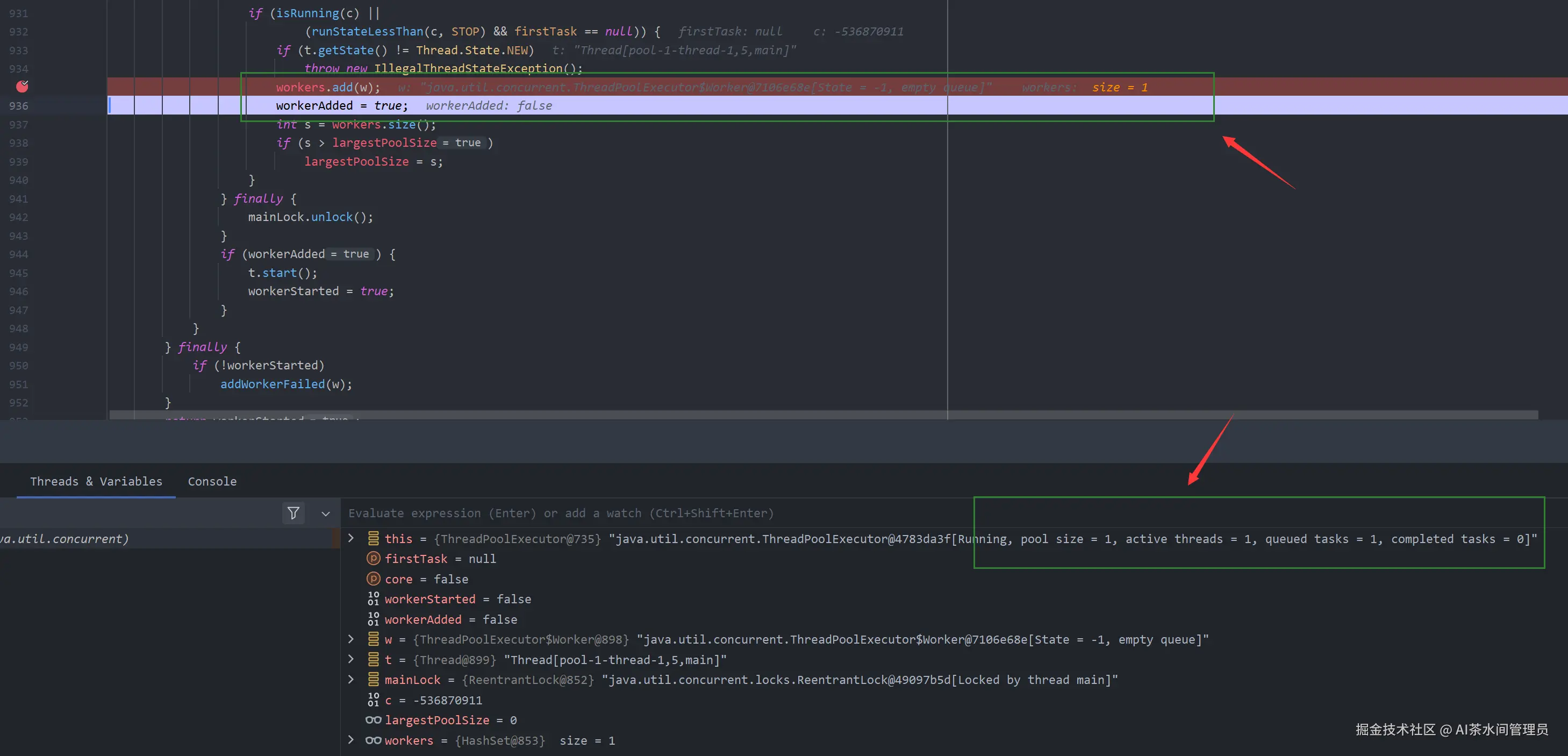Click the parameter icon next to firstTask

pos(373,558)
